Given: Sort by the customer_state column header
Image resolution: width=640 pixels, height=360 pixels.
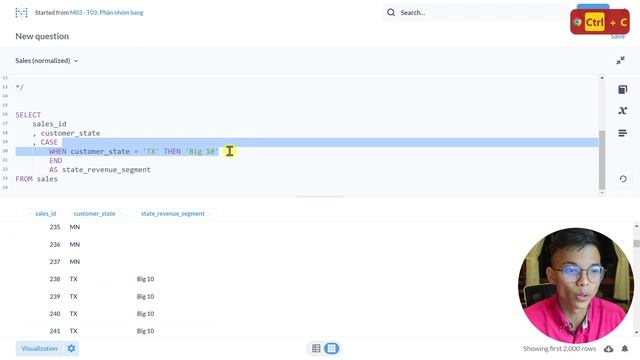Looking at the screenshot, I should pos(95,213).
